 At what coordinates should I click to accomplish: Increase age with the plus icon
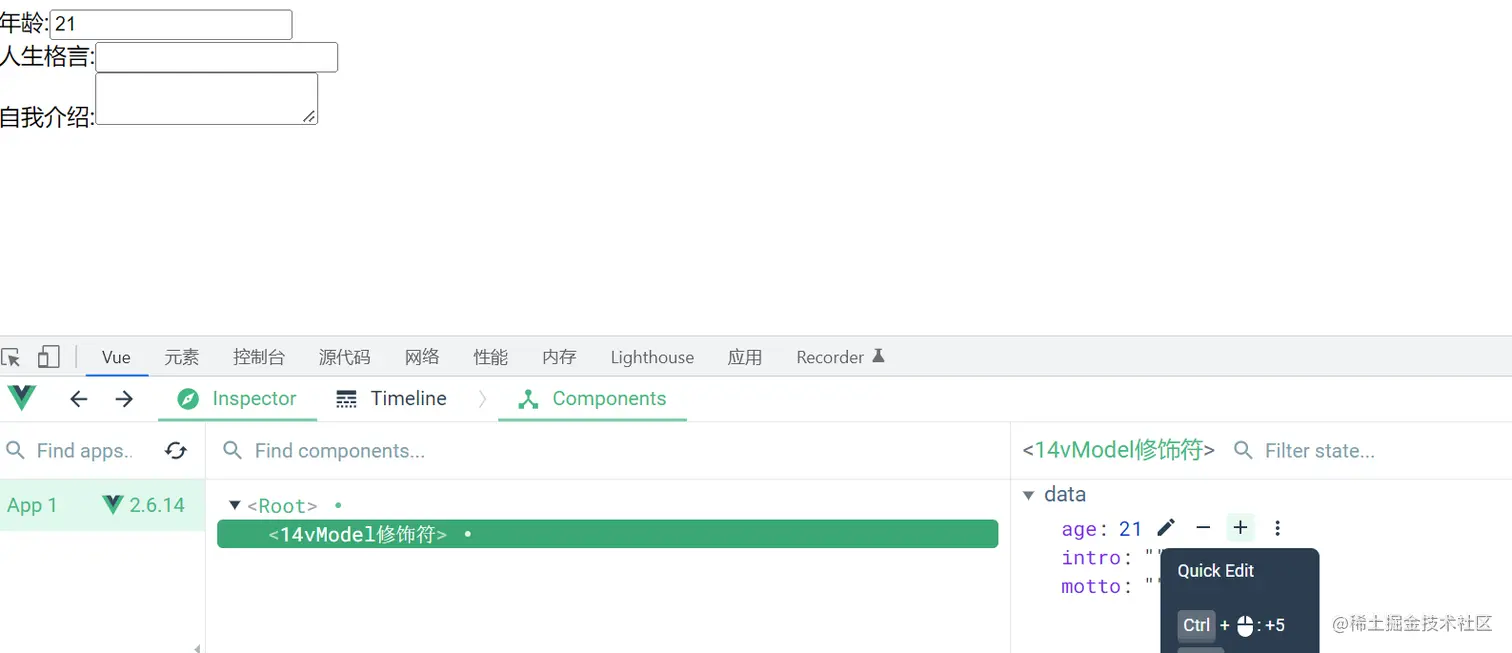[x=1240, y=528]
